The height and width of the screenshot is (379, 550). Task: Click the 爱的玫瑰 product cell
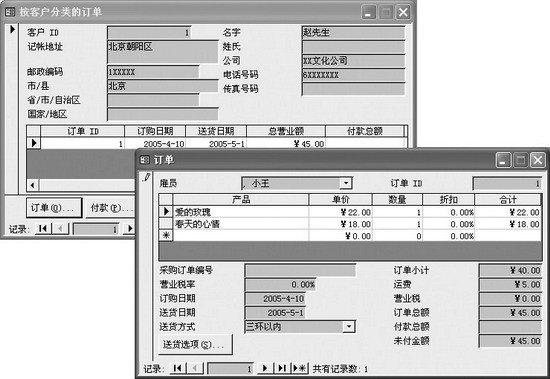pos(241,212)
